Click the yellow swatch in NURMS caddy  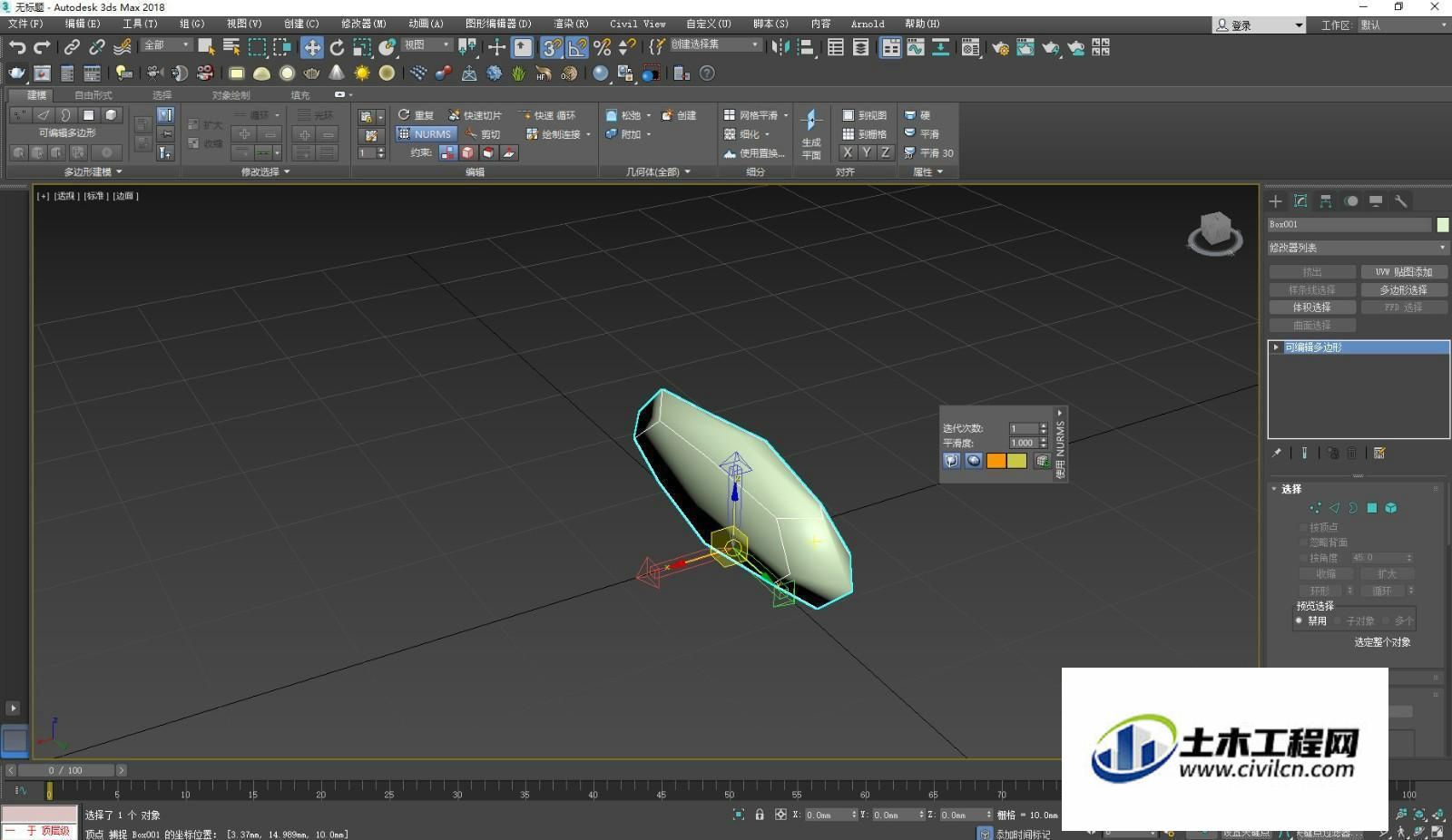1017,461
